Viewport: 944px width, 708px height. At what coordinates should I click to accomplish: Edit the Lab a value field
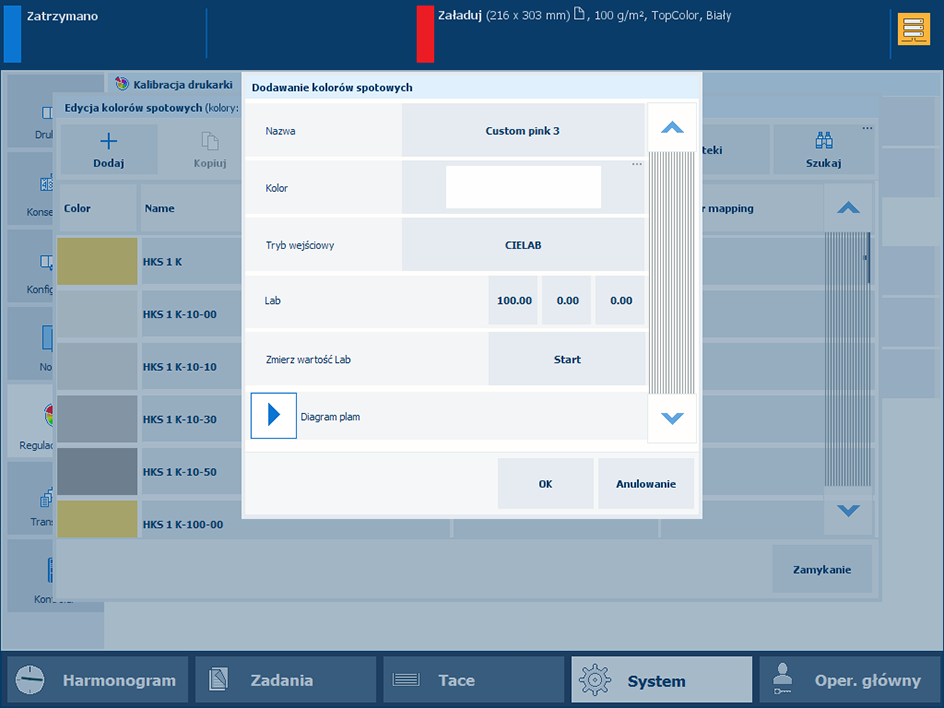[x=567, y=300]
